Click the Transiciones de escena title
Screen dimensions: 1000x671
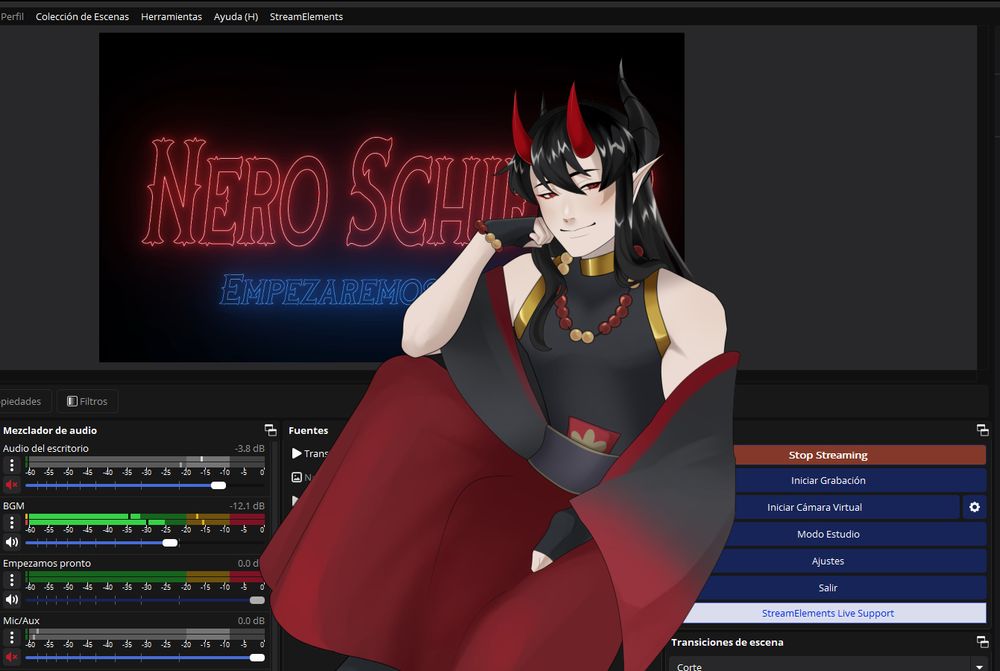[727, 642]
